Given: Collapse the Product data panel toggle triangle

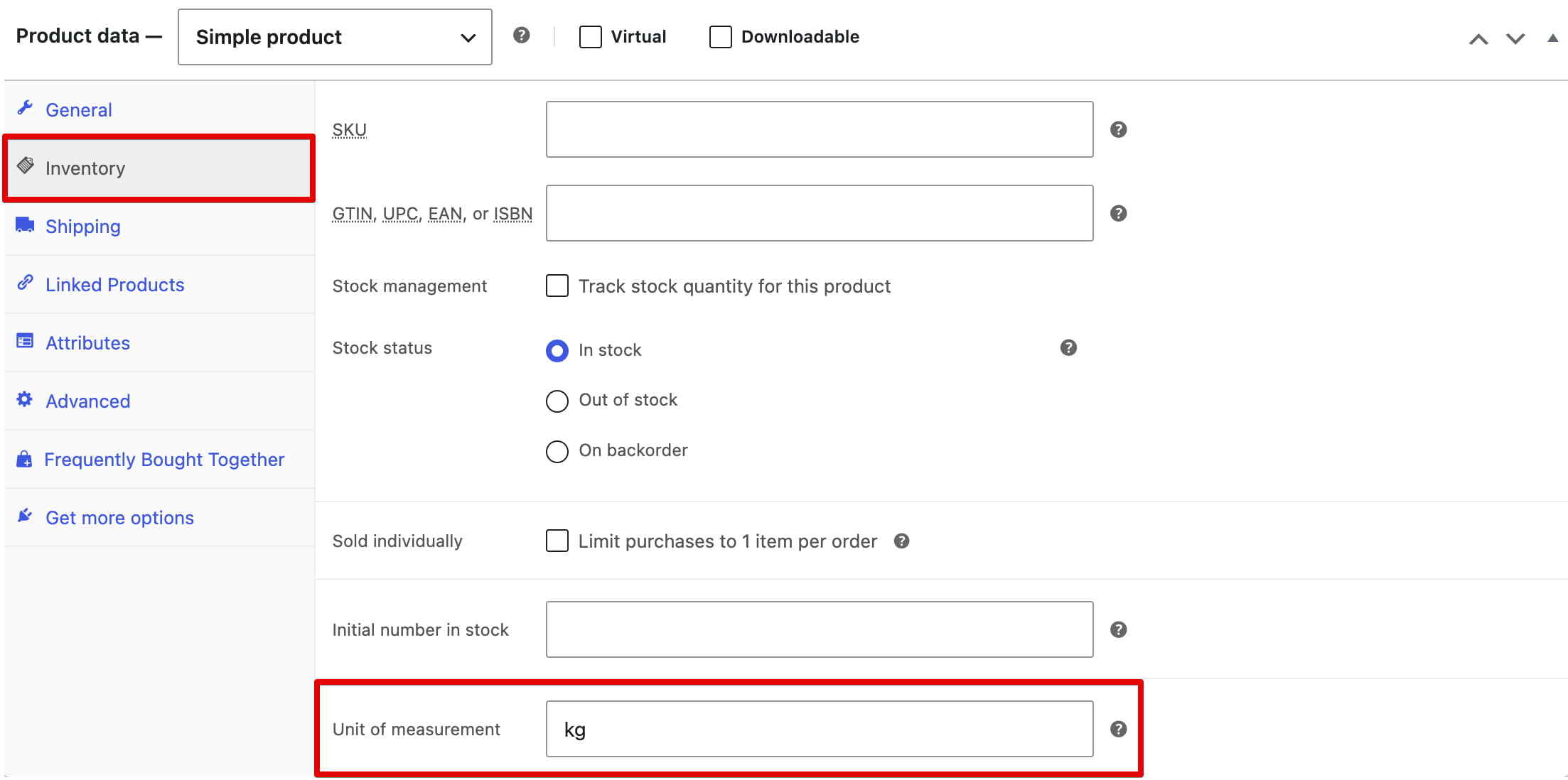Looking at the screenshot, I should (1552, 38).
